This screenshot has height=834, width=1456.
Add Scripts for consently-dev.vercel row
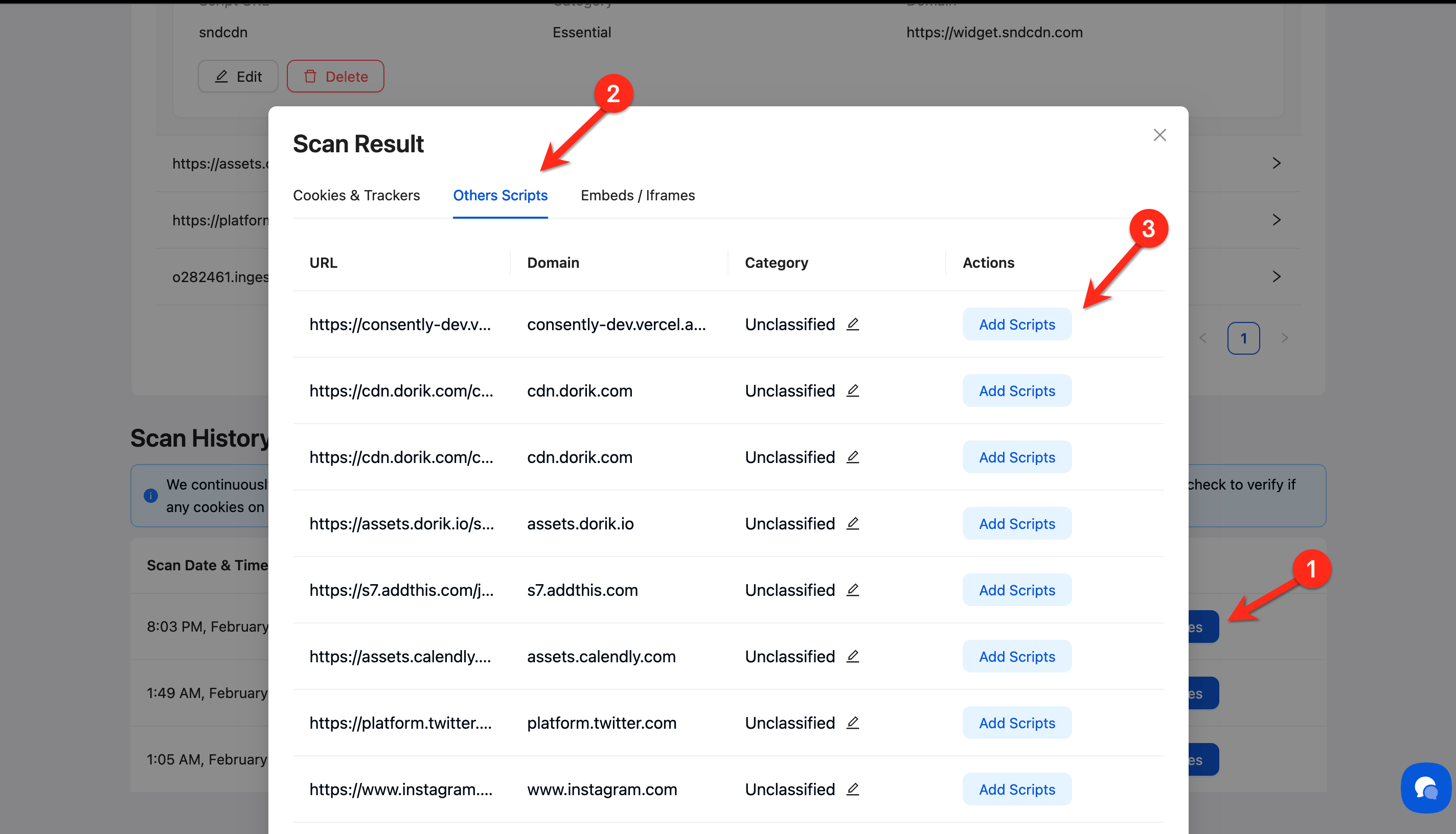1016,324
